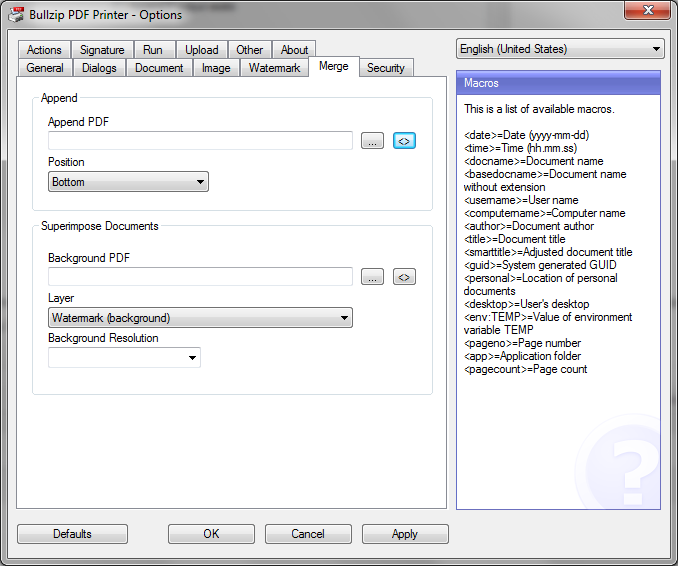Image resolution: width=678 pixels, height=566 pixels.
Task: Open the language dropdown English (United States)
Action: (560, 49)
